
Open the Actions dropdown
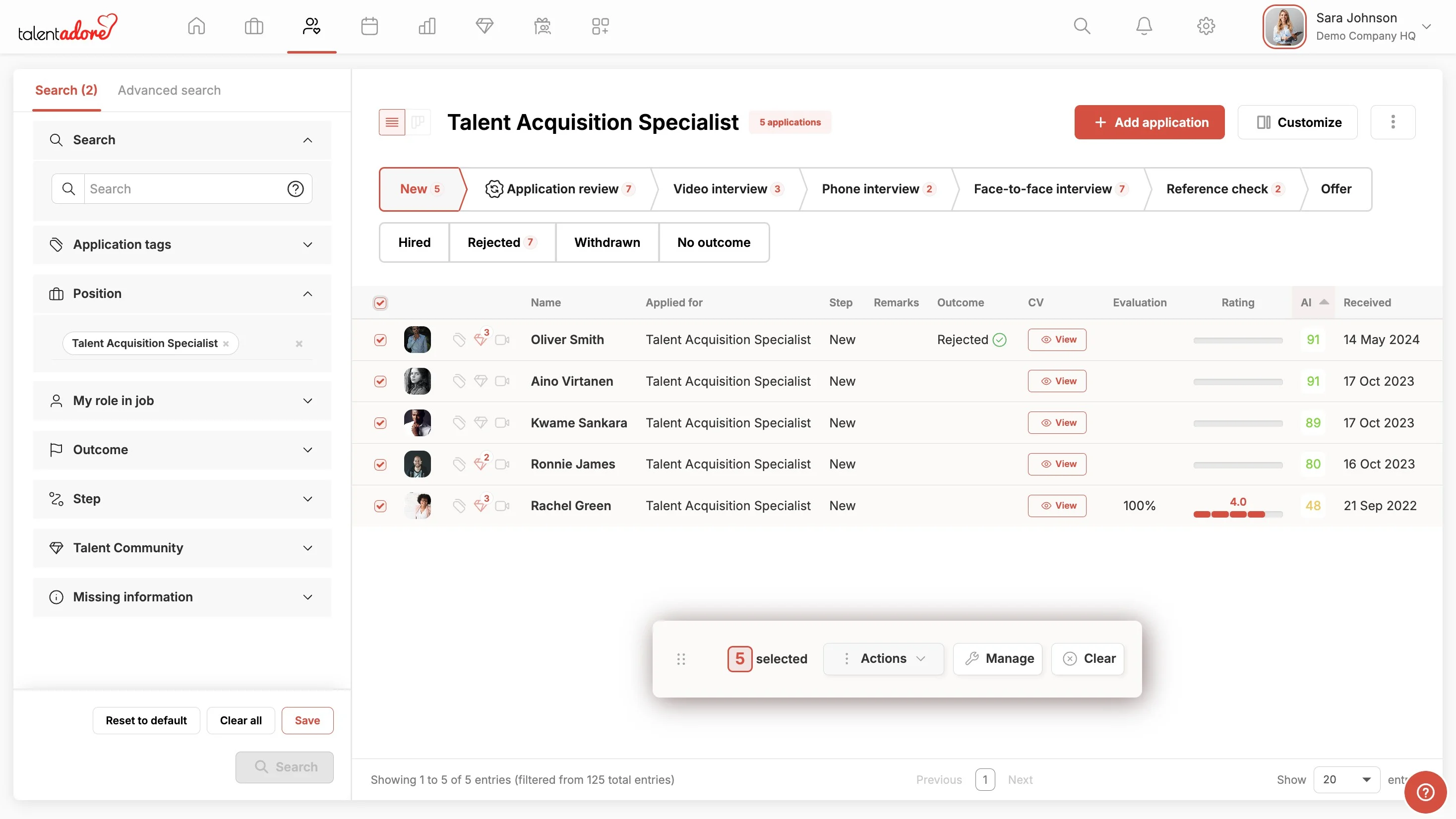click(x=883, y=658)
